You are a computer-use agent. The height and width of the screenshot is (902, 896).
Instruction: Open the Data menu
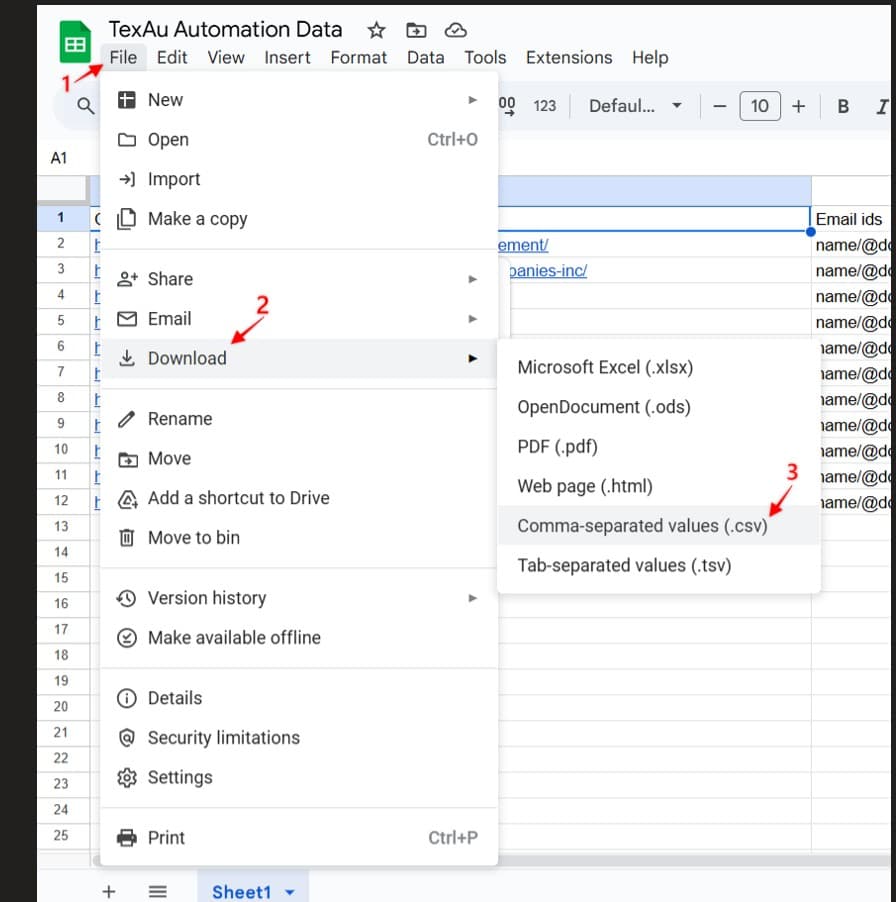pos(426,57)
